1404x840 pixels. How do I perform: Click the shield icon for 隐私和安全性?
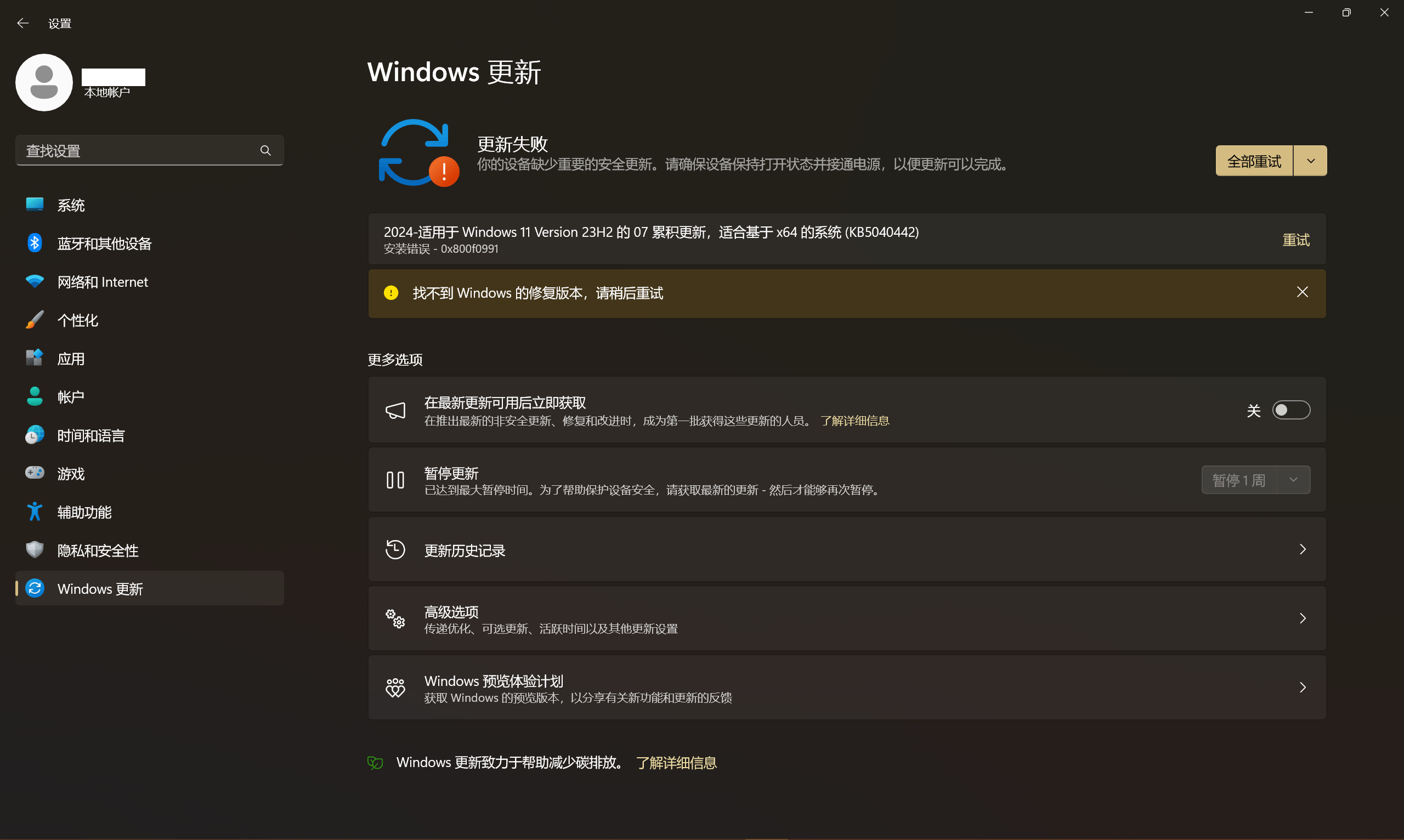pos(35,549)
